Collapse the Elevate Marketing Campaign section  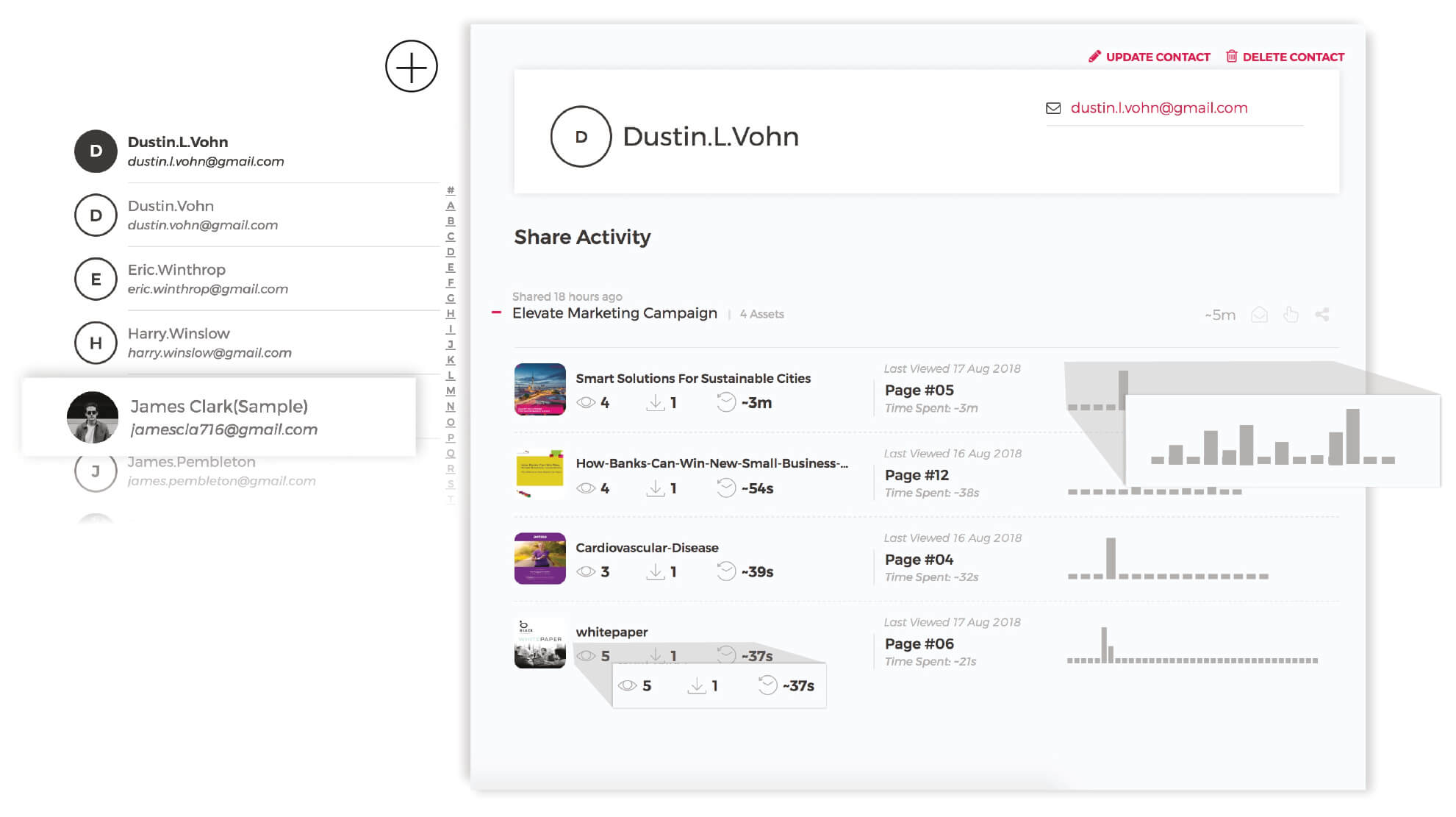496,313
